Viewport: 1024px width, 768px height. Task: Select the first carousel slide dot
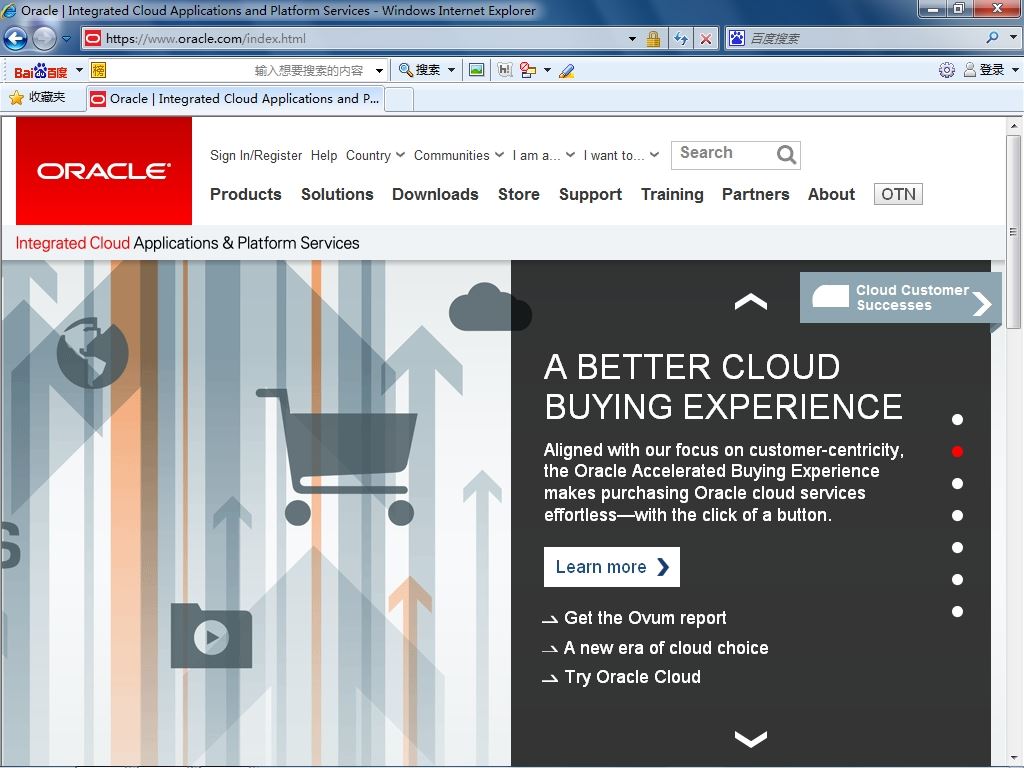(x=957, y=420)
